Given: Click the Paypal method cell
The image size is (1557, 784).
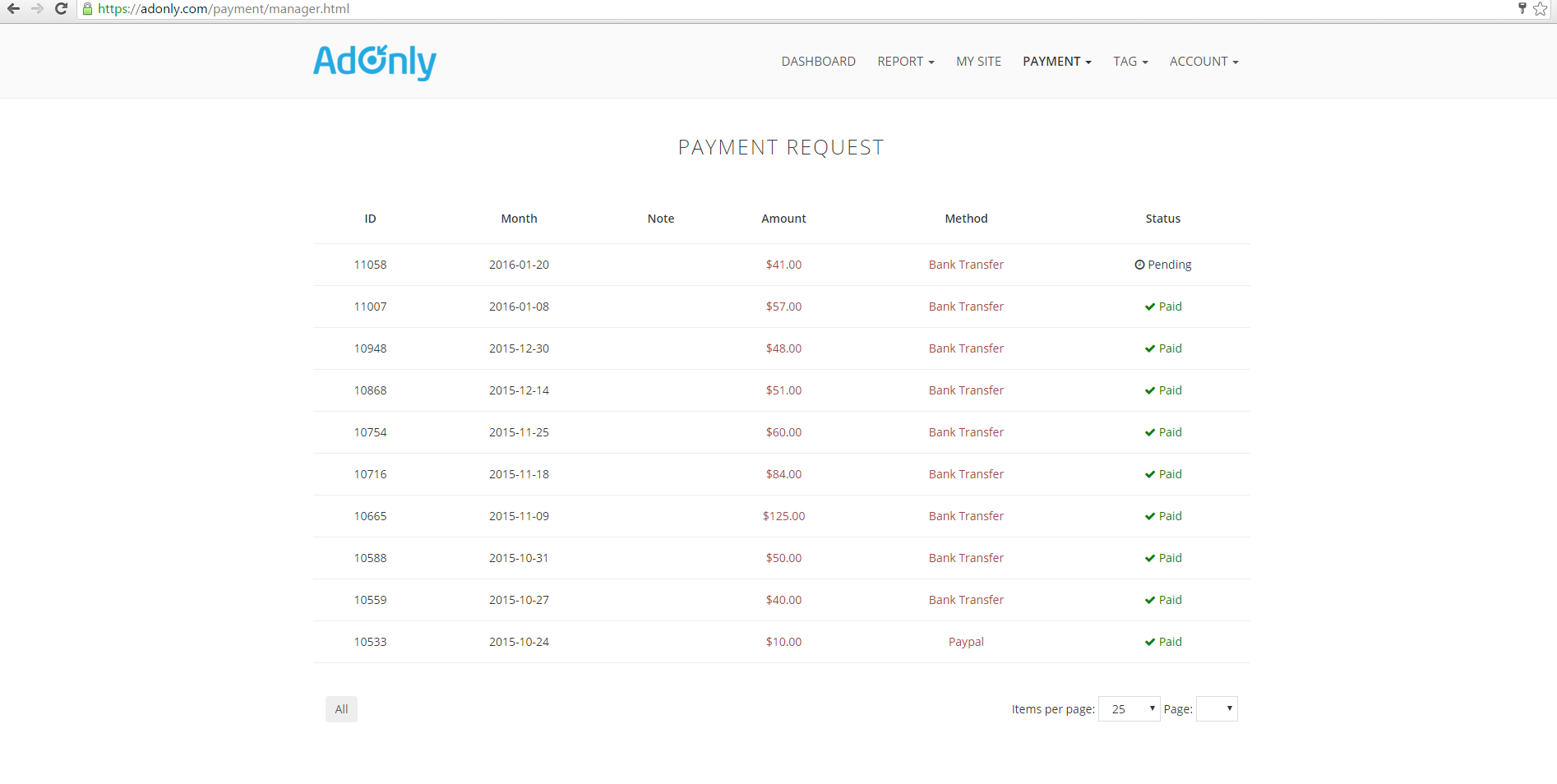Looking at the screenshot, I should pos(967,642).
